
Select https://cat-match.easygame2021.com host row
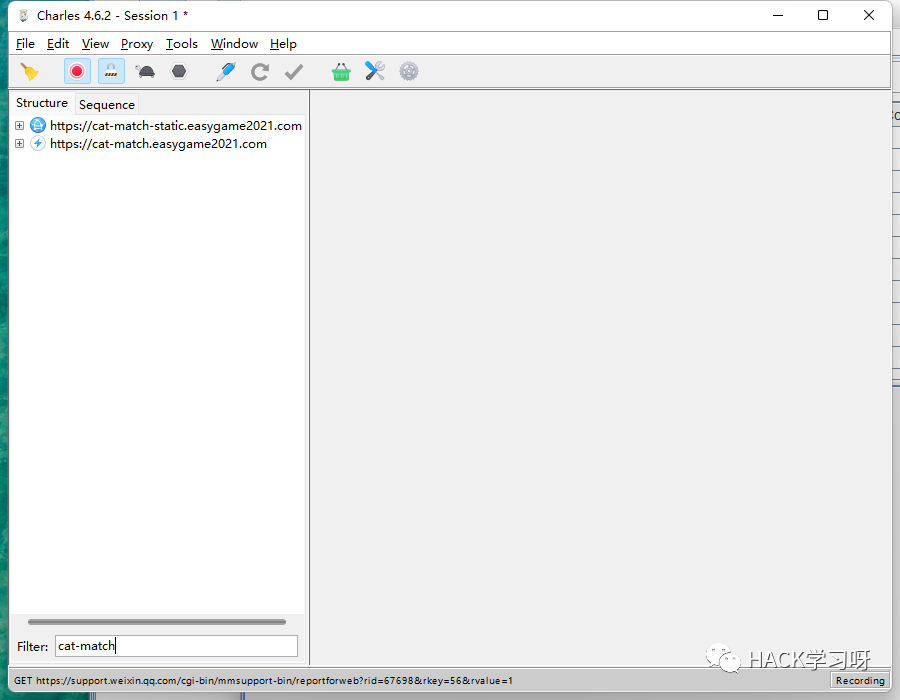158,143
